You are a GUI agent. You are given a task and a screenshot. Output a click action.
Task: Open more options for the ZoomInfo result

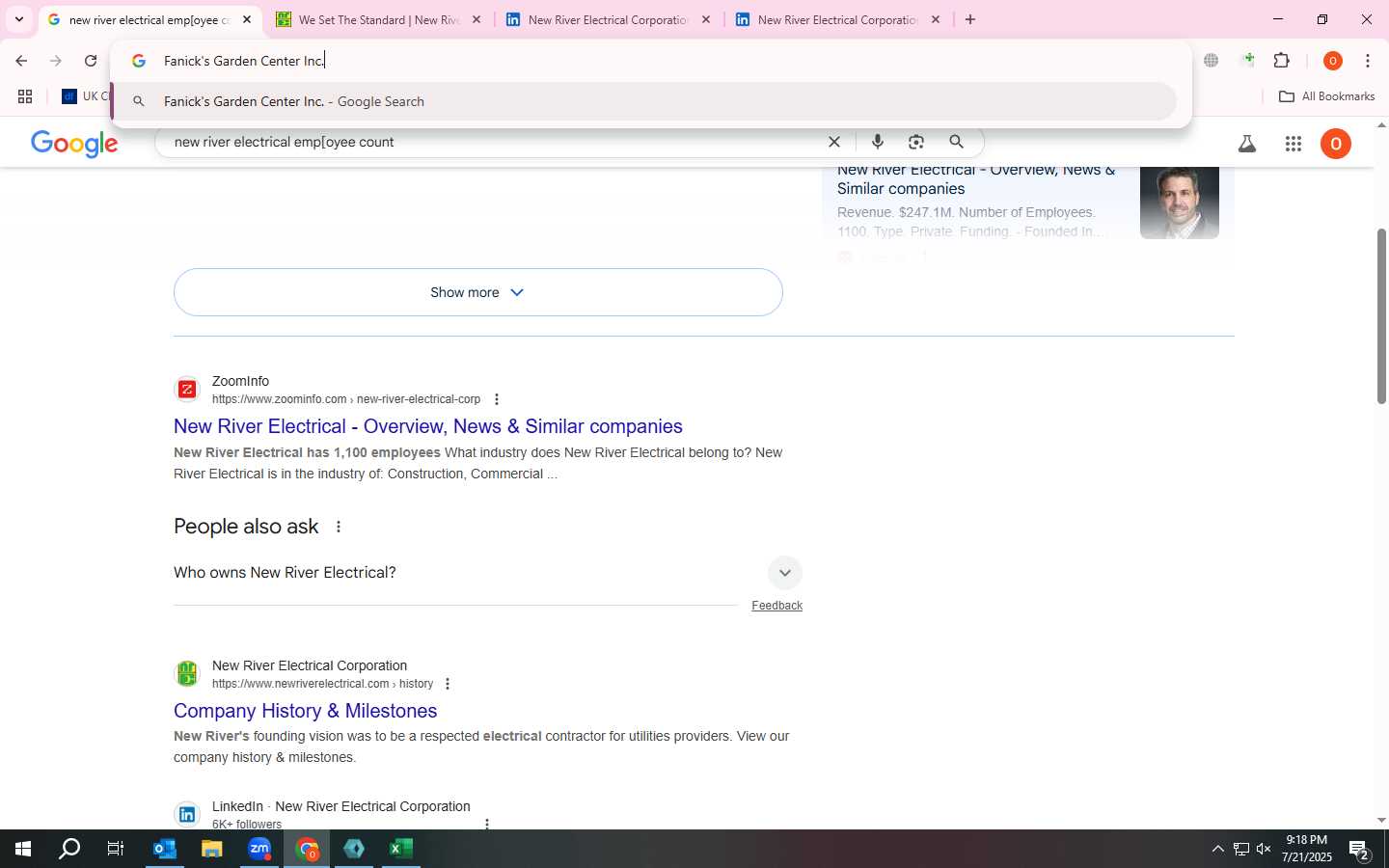coord(497,399)
